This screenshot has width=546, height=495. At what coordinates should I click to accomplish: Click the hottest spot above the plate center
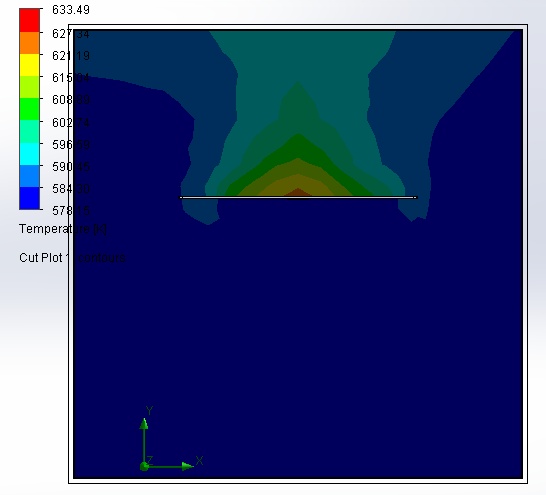click(298, 192)
